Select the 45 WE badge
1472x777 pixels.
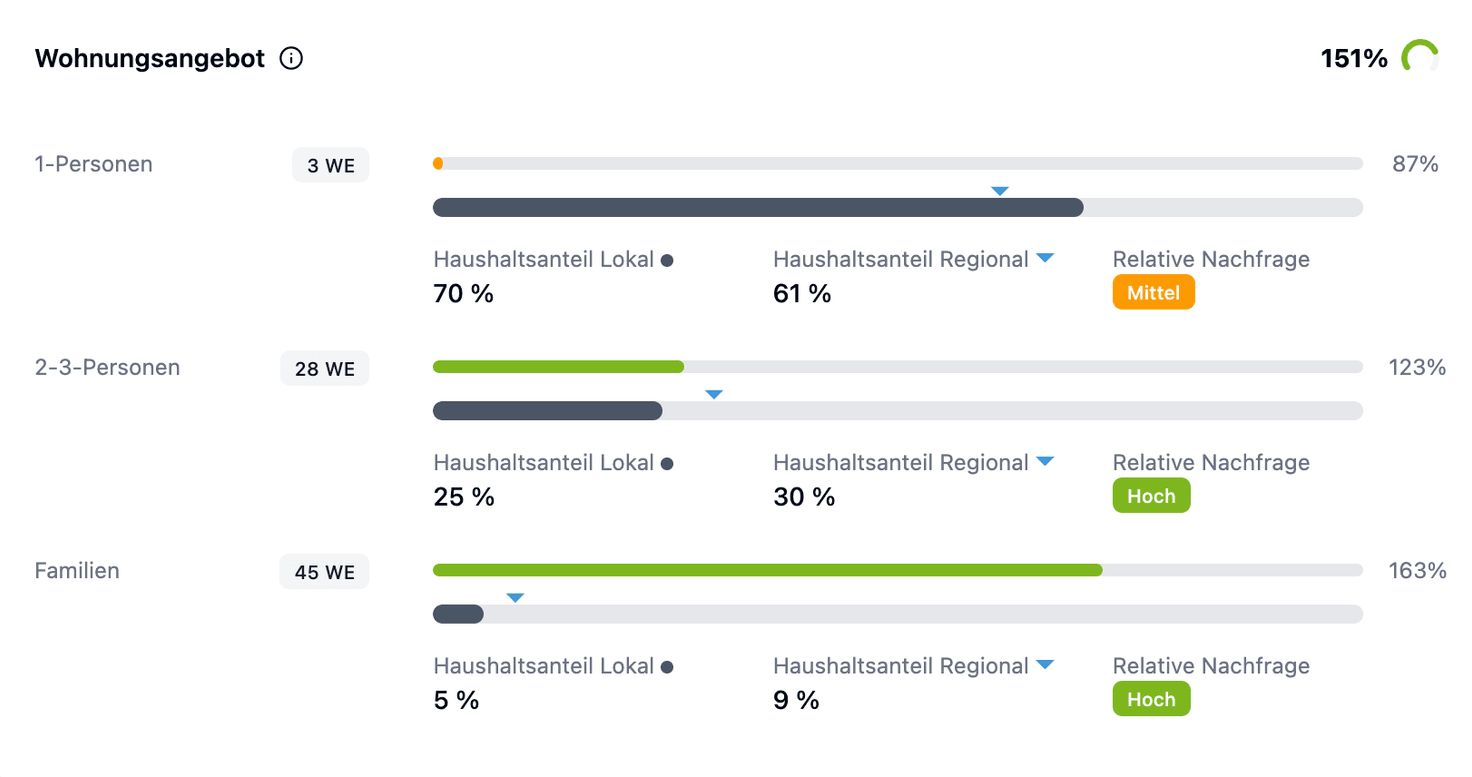click(x=325, y=572)
